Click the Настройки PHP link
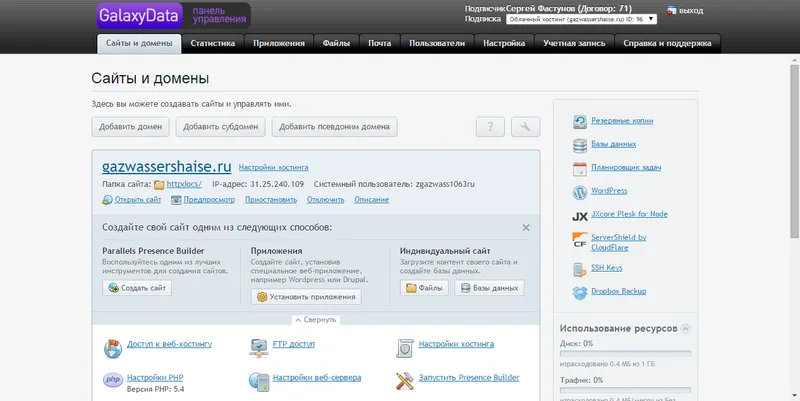The width and height of the screenshot is (800, 401). click(x=155, y=378)
